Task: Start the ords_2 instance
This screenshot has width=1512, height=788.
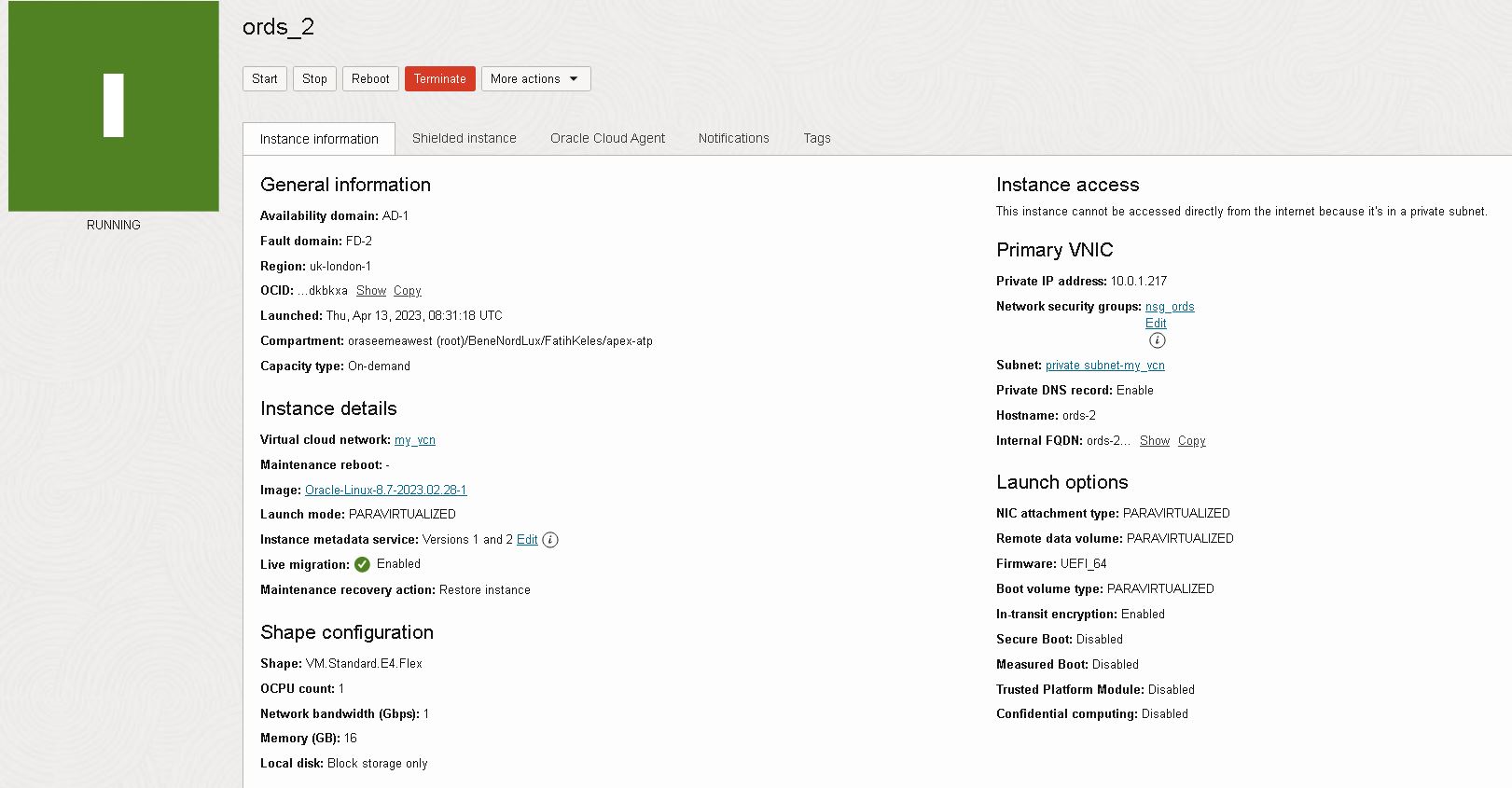Action: tap(265, 79)
